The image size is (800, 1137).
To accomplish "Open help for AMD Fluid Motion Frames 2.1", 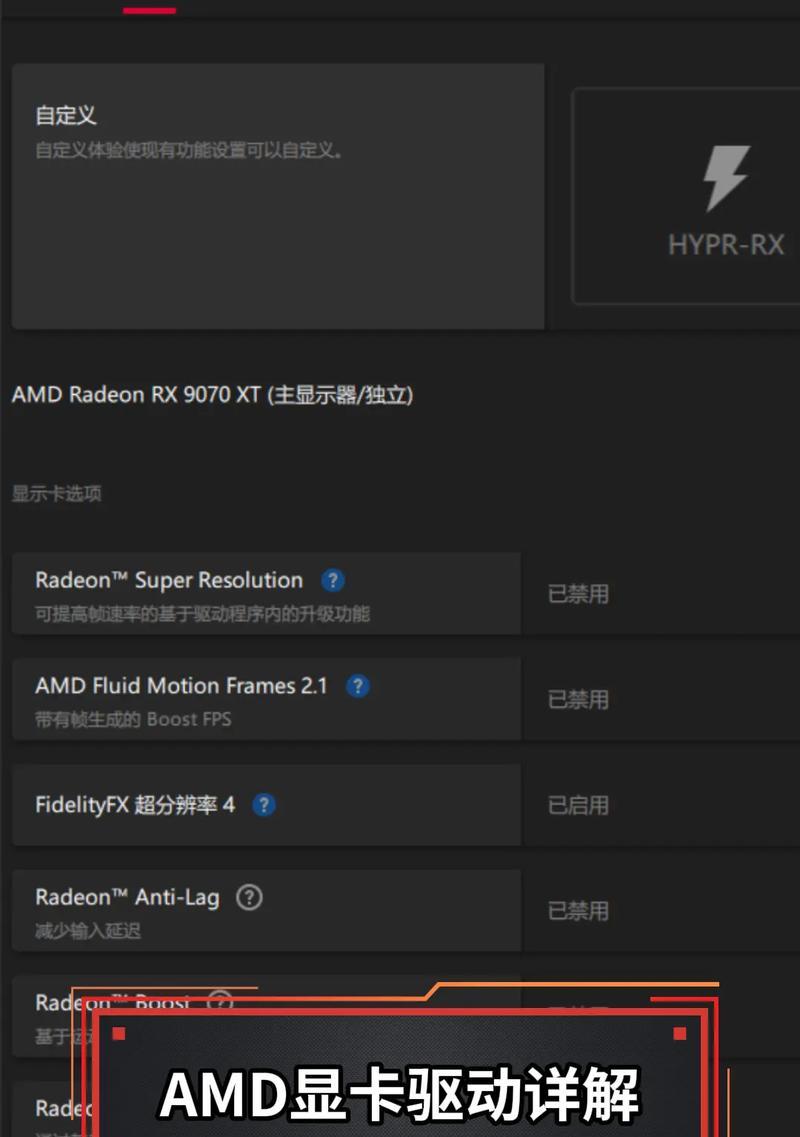I will 358,686.
